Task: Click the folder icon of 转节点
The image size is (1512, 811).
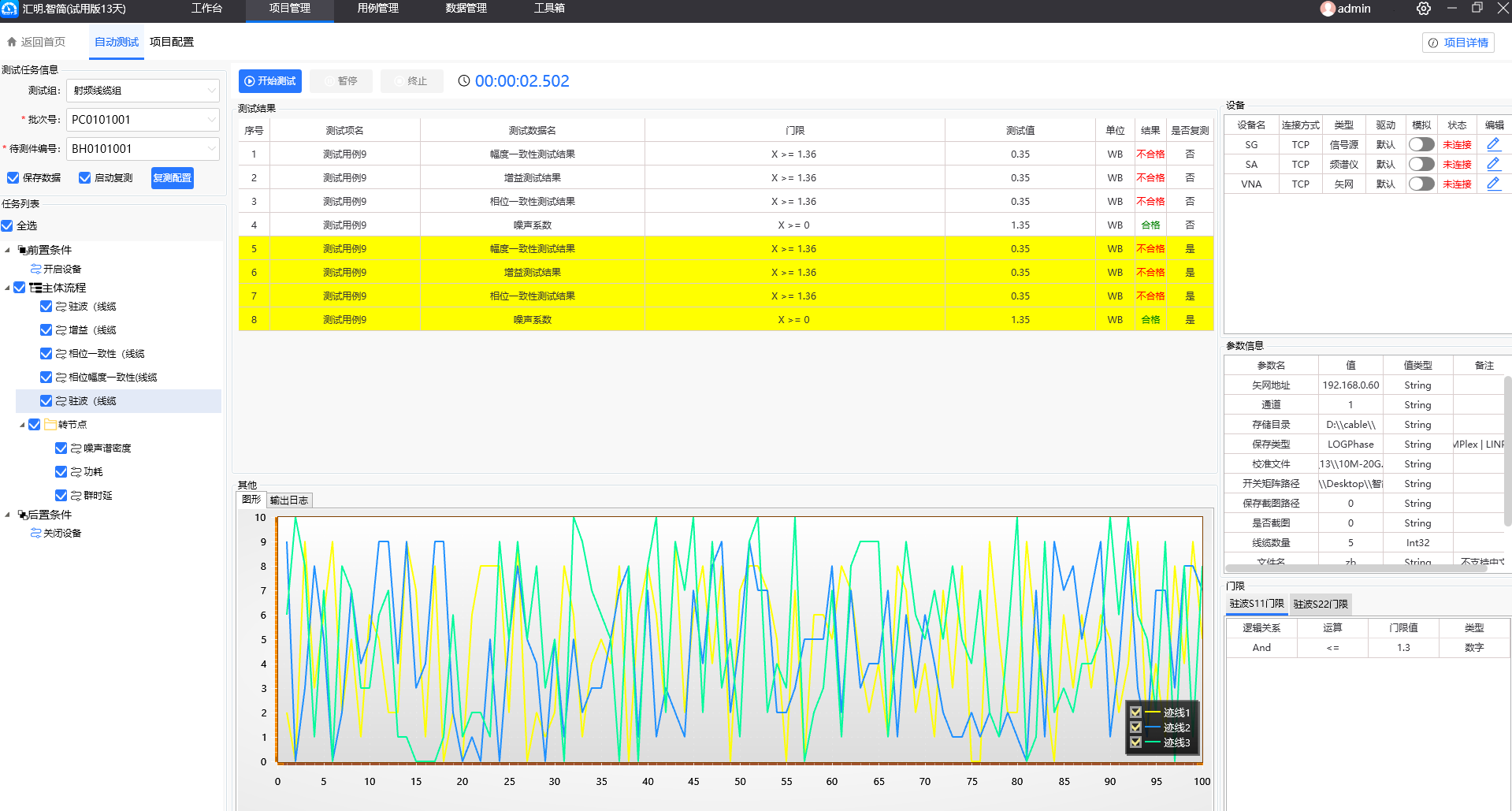Action: (50, 424)
